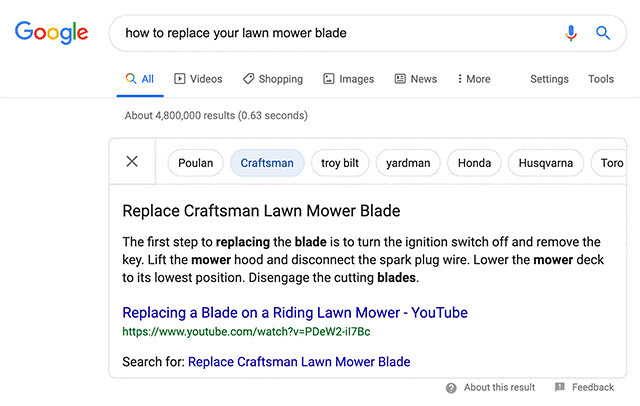Click the Feedback flag icon
Viewport: 640px width, 406px height.
(560, 388)
